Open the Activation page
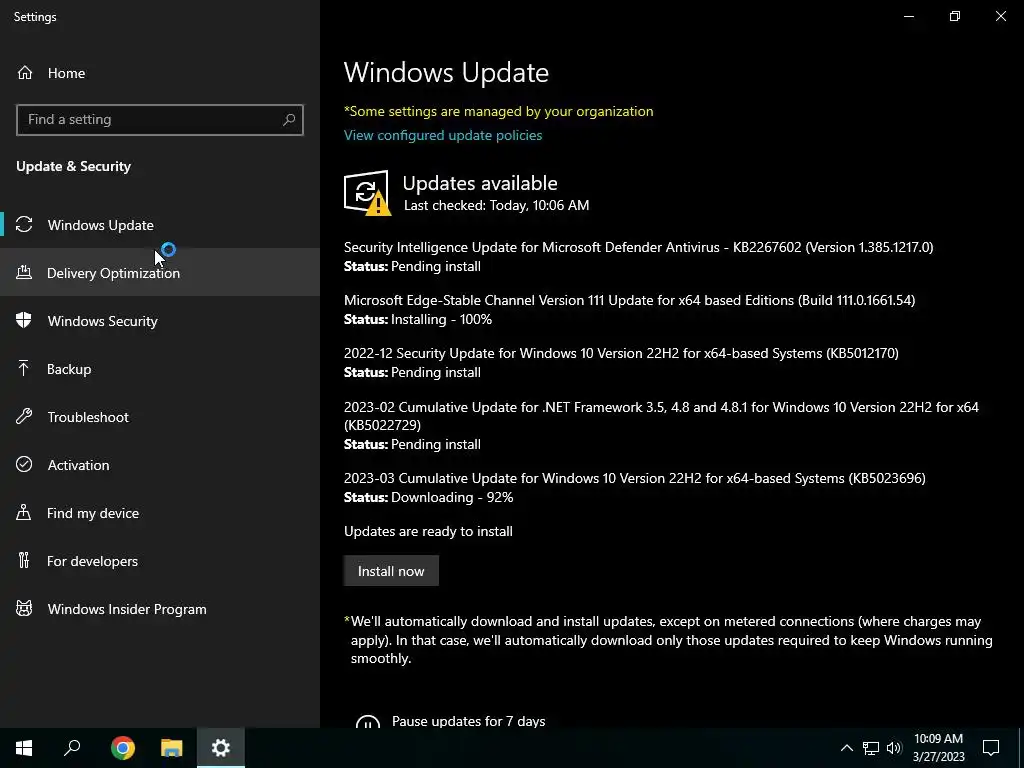This screenshot has height=768, width=1024. coord(160,464)
